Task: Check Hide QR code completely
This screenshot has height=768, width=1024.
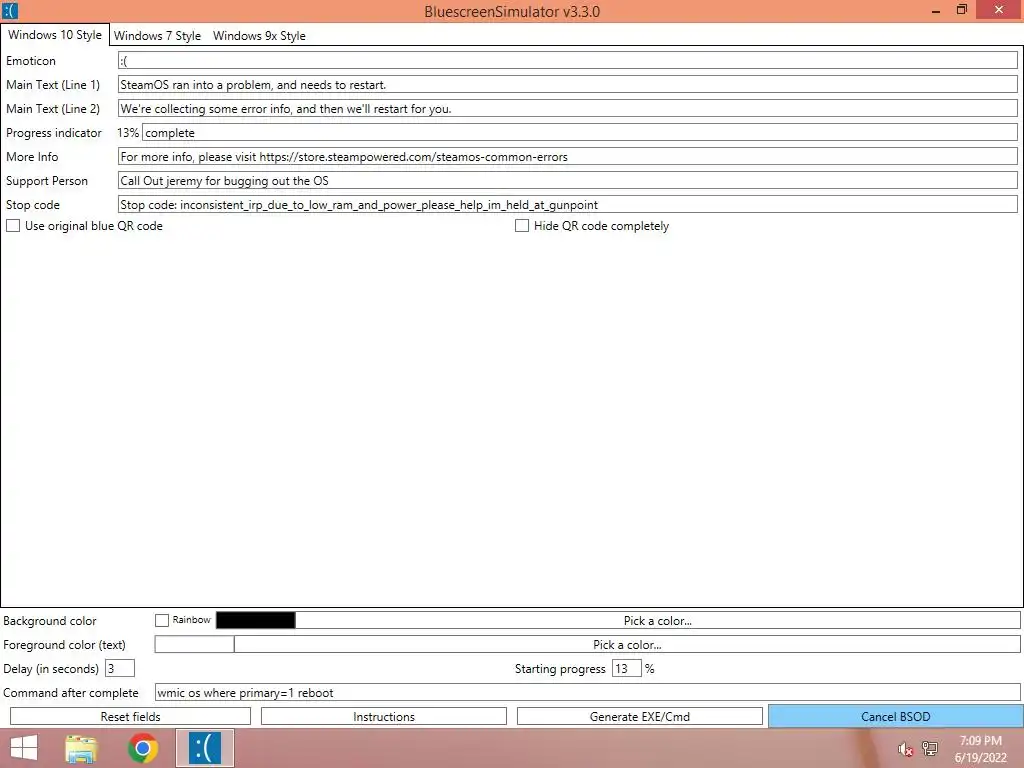Action: 522,226
